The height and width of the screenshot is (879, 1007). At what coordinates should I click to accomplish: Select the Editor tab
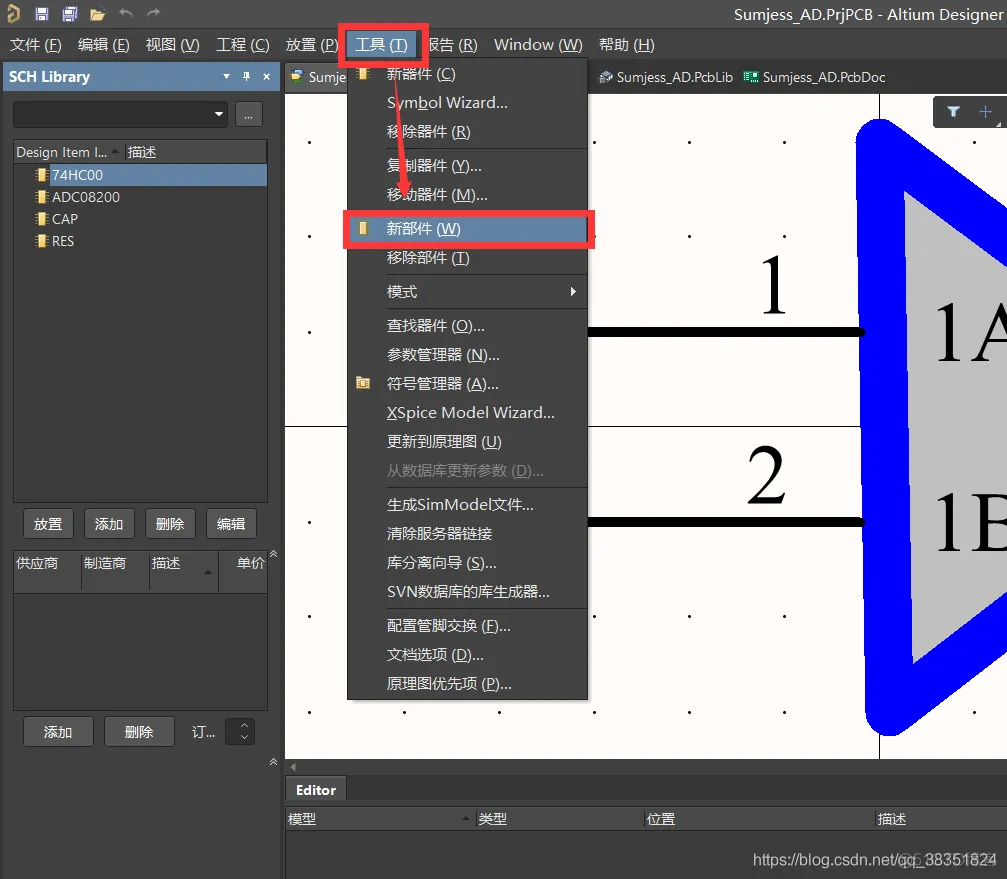pos(316,790)
